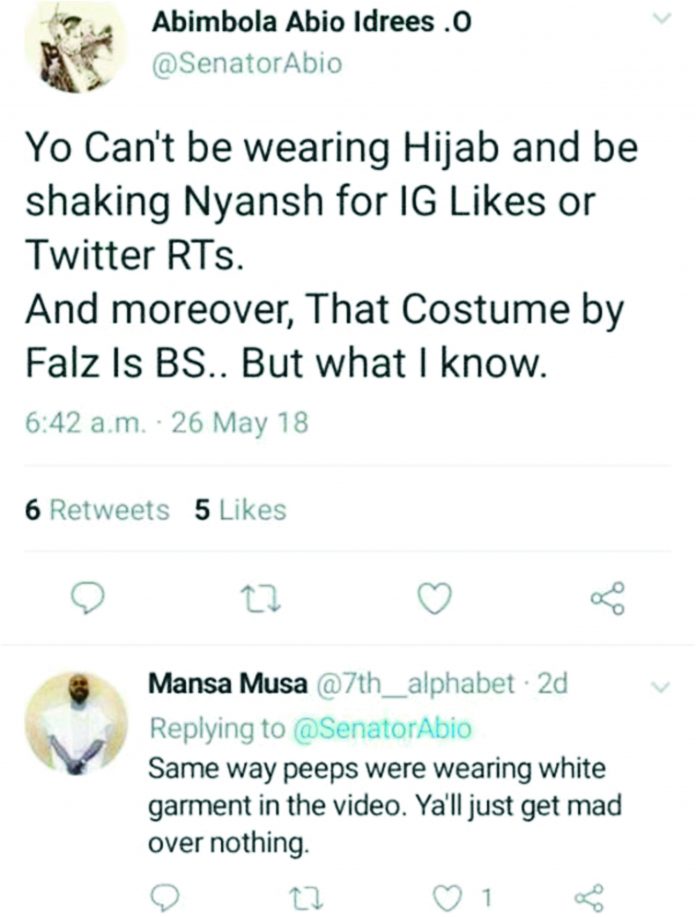The height and width of the screenshot is (917, 696).
Task: Open @SenatorAbio handle under author name
Action: click(x=246, y=64)
